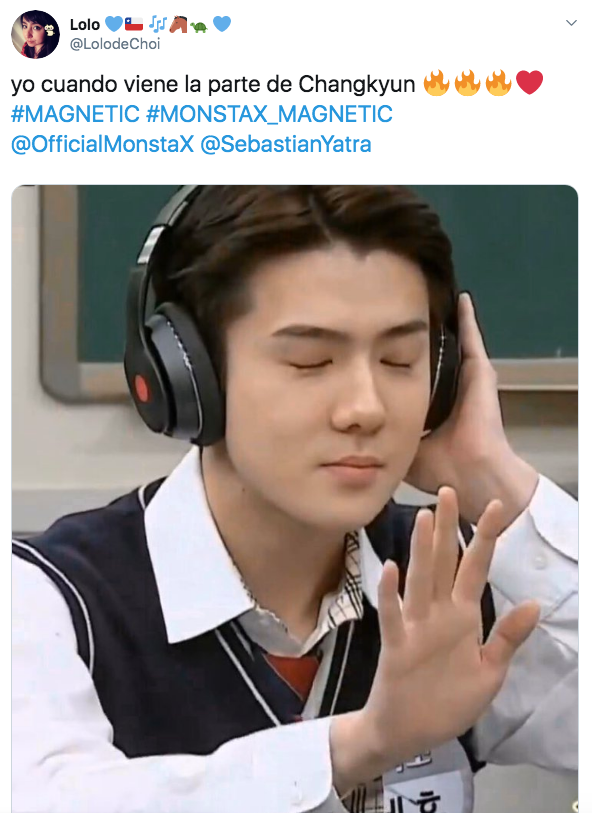Visit the @SebastianYatra mention

tap(286, 144)
